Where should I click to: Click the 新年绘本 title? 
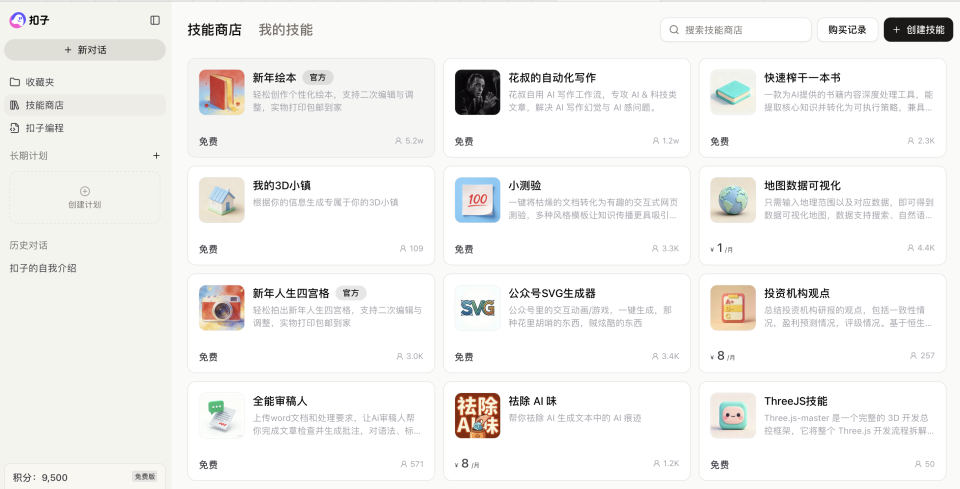point(274,78)
